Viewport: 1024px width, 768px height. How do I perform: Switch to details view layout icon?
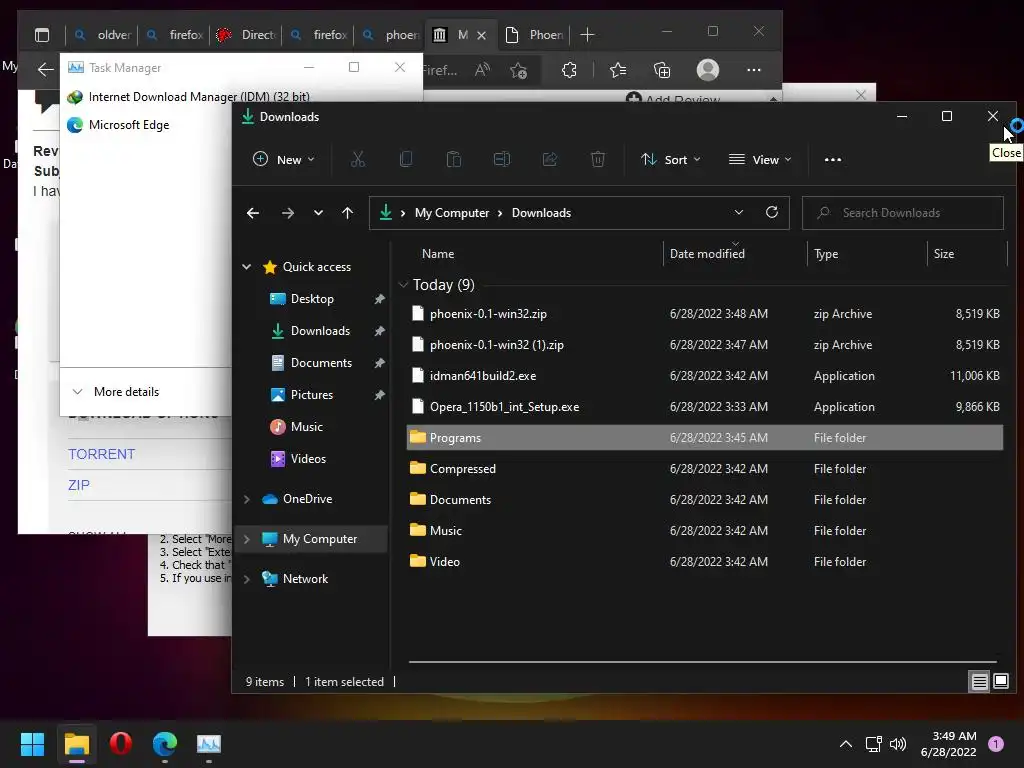(x=980, y=682)
